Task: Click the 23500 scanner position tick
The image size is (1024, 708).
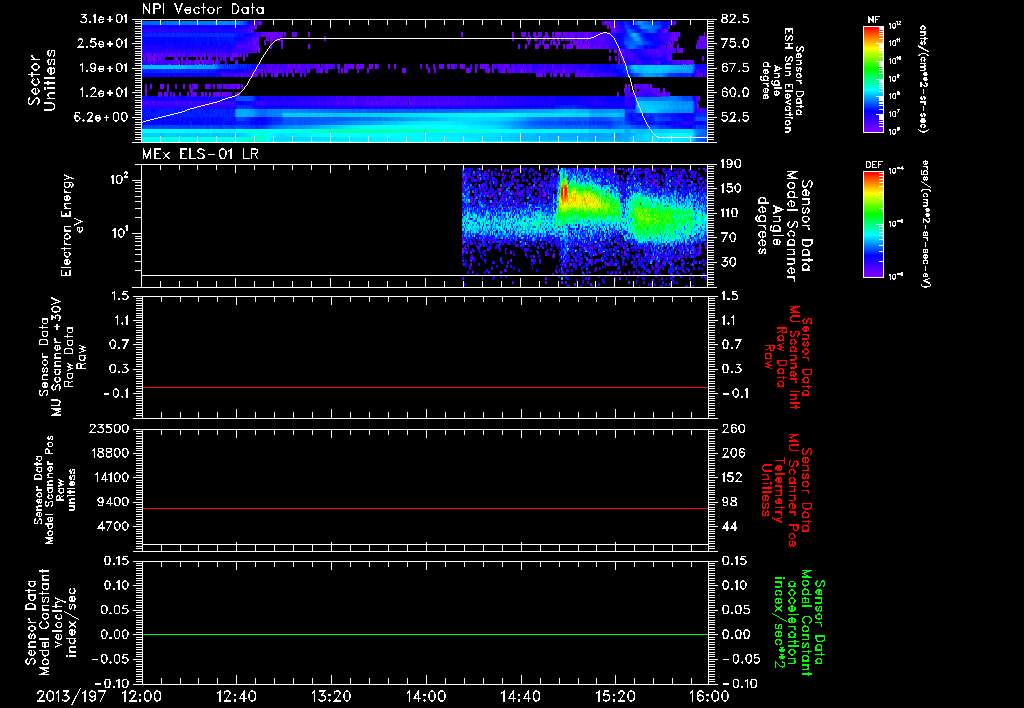Action: coord(109,428)
